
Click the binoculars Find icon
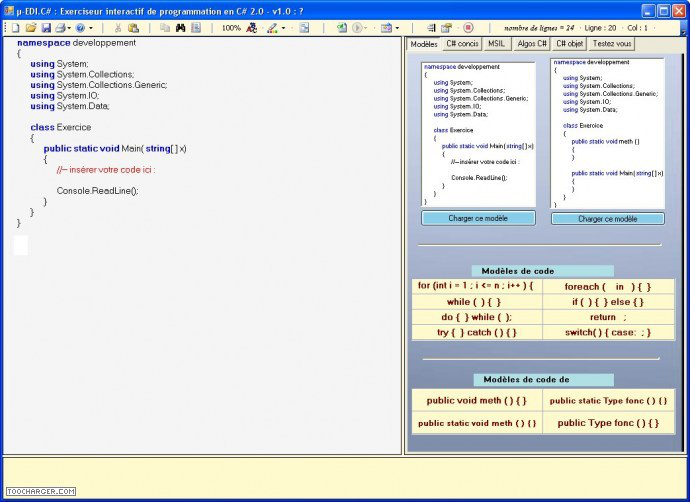pyautogui.click(x=181, y=28)
